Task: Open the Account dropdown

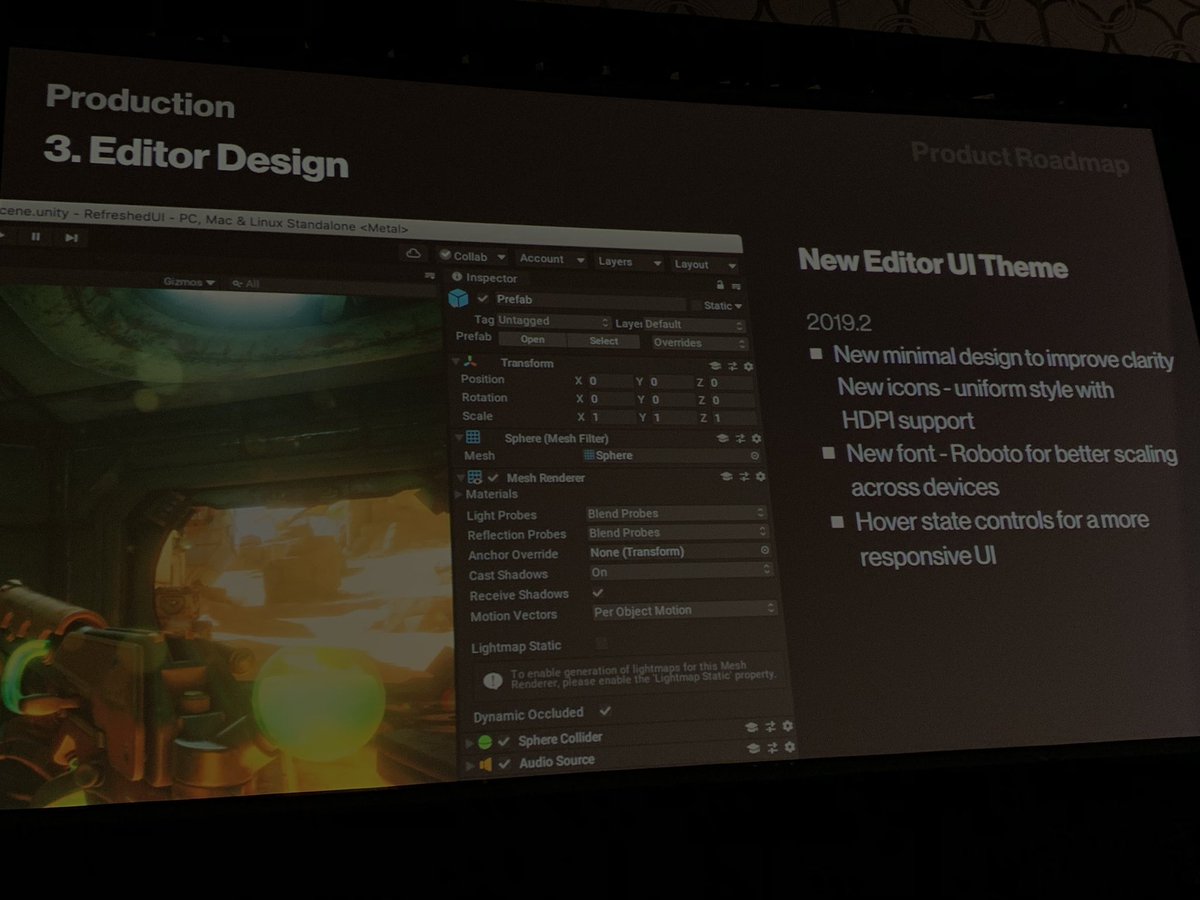Action: 549,259
